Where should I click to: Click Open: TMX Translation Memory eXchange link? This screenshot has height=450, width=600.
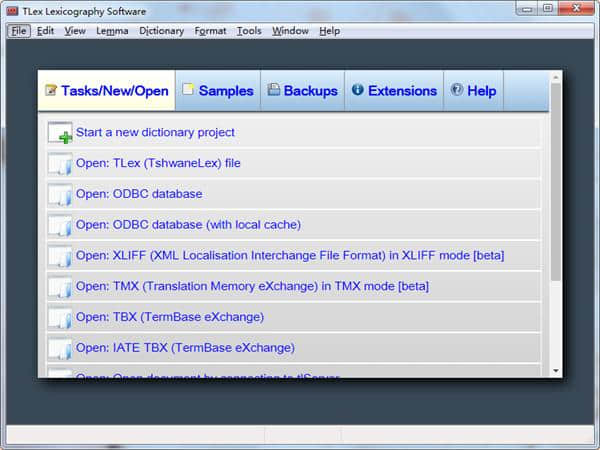tap(252, 286)
